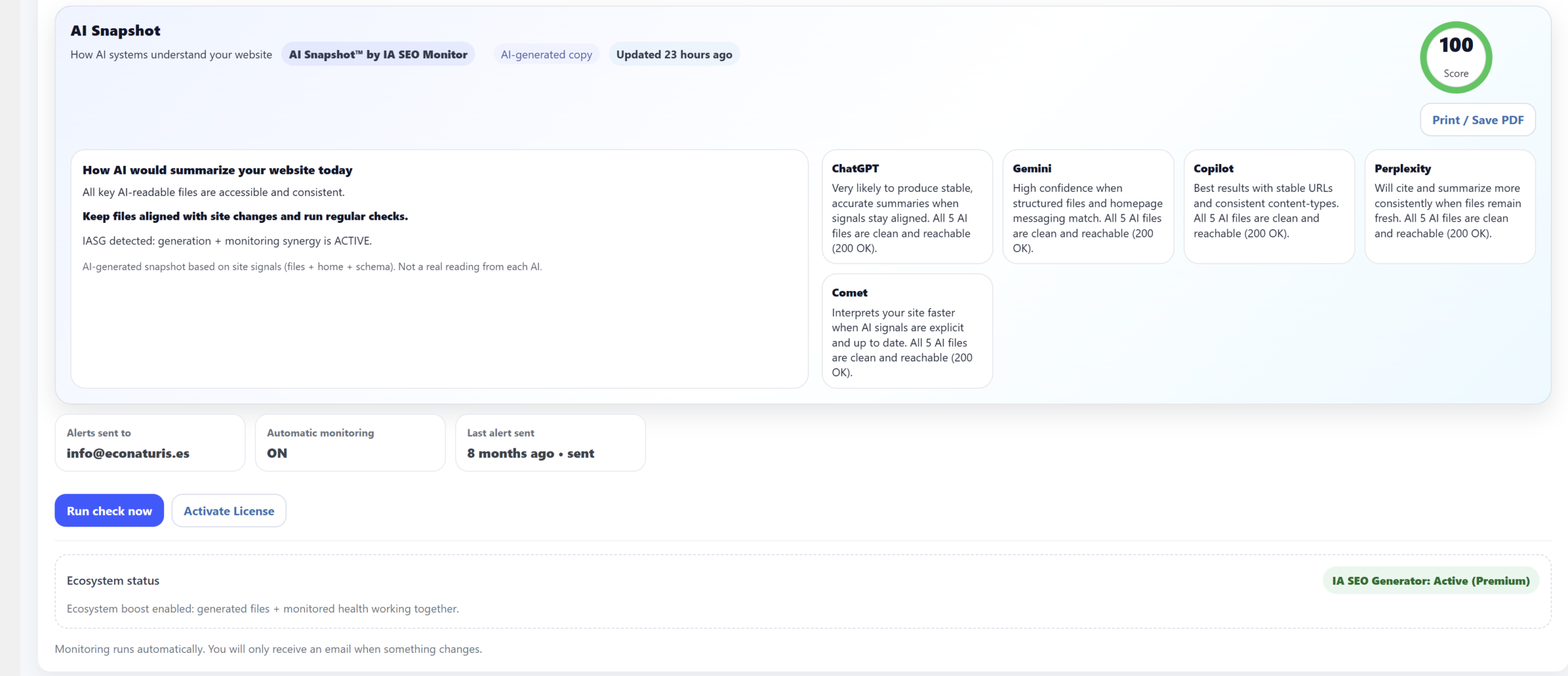The height and width of the screenshot is (676, 1568).
Task: Click the AI-generated copy badge
Action: (x=546, y=54)
